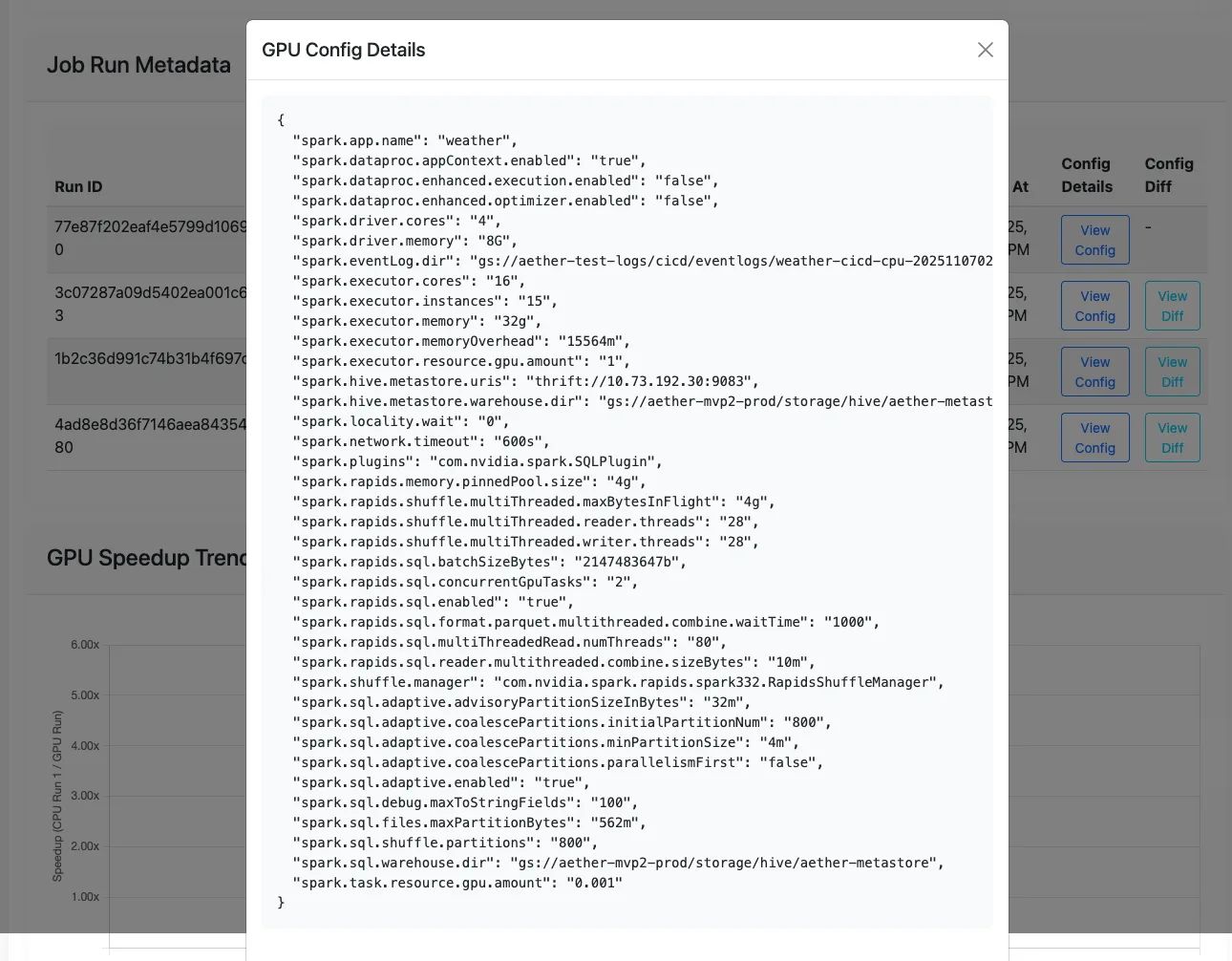This screenshot has height=961, width=1232.
Task: Select Run ID starting with 1b2c36d991
Action: [x=148, y=359]
